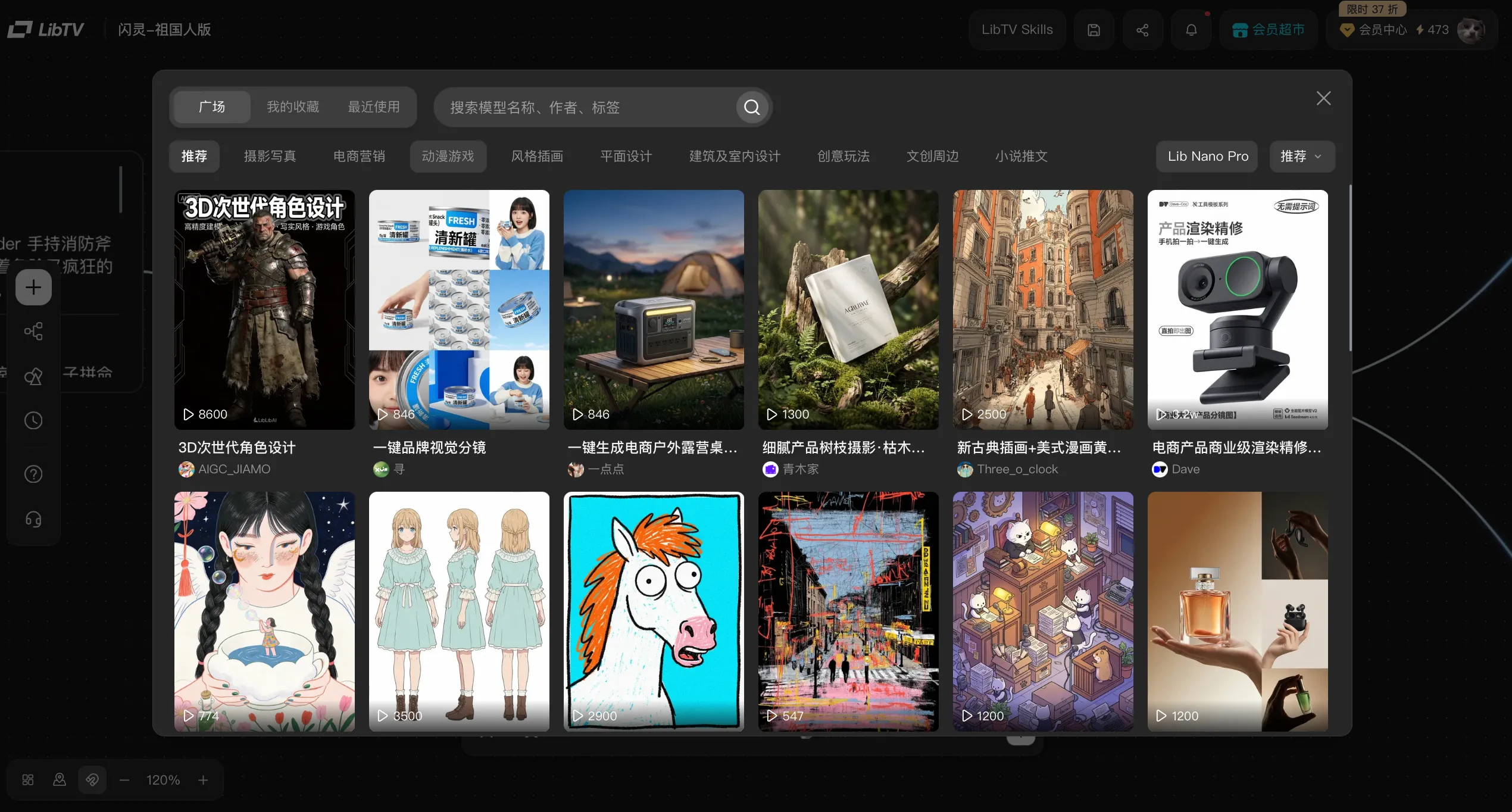Screen dimensions: 1512x812
Task: Click the 120% zoom level
Action: tap(163, 780)
